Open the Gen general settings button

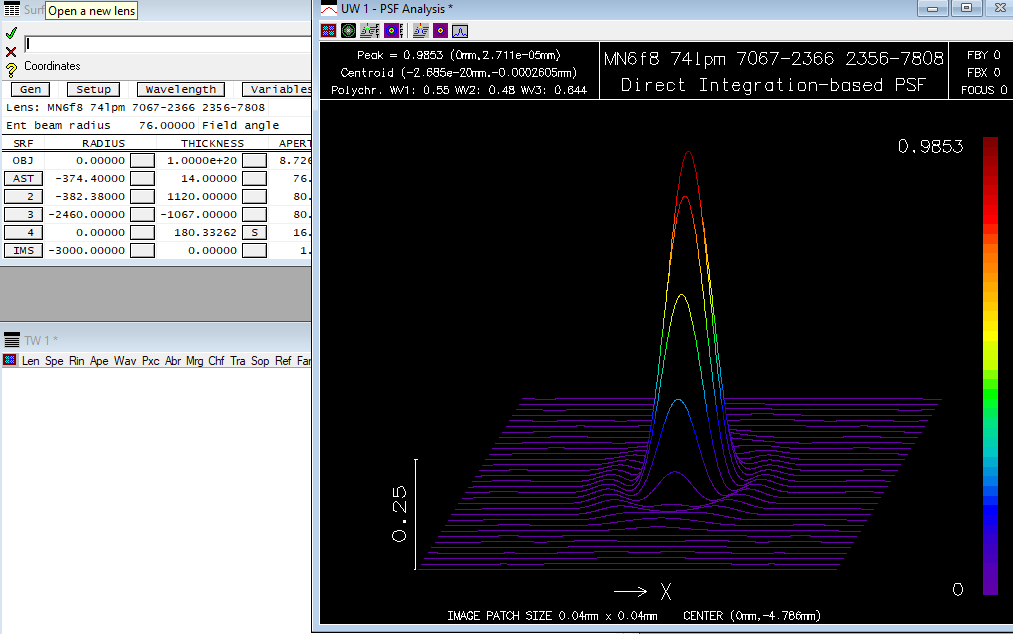coord(30,90)
